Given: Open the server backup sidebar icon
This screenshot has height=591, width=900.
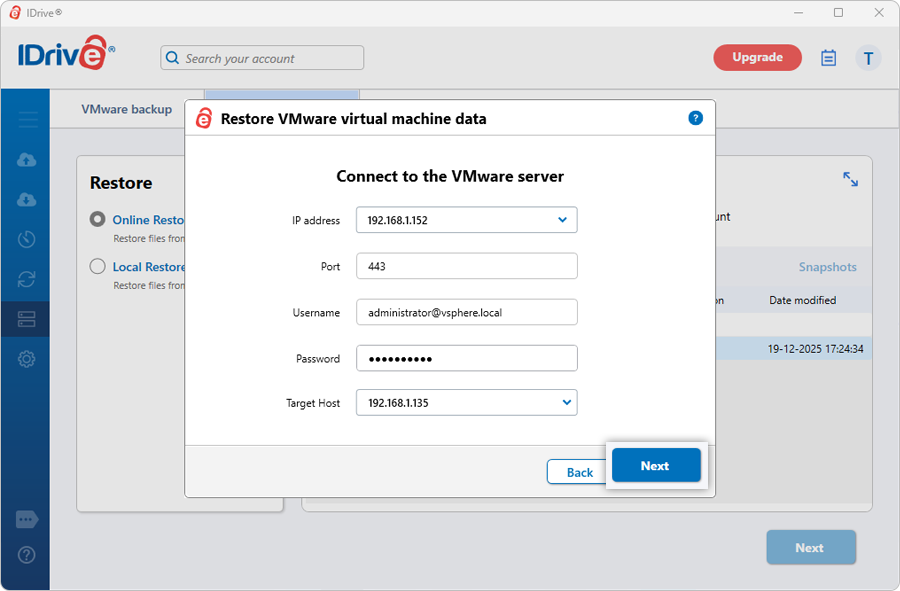Looking at the screenshot, I should tap(27, 319).
